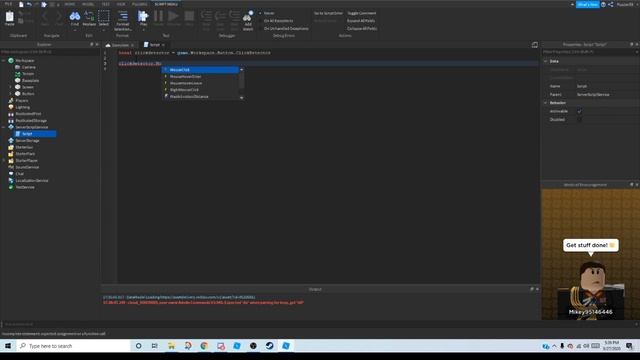Screen dimensions: 640x360
Task: Switch to the HOME ribbon tab
Action: (69, 4)
